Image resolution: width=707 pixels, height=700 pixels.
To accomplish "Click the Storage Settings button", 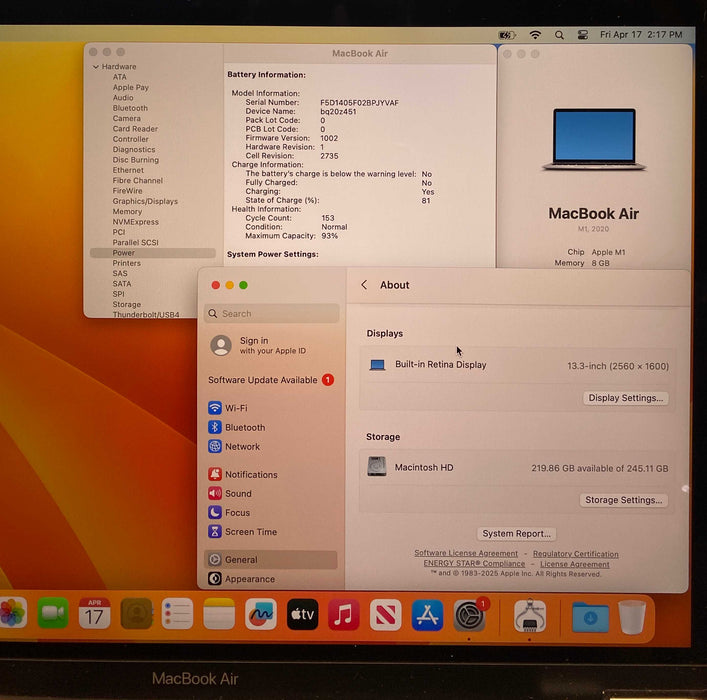I will click(x=624, y=500).
